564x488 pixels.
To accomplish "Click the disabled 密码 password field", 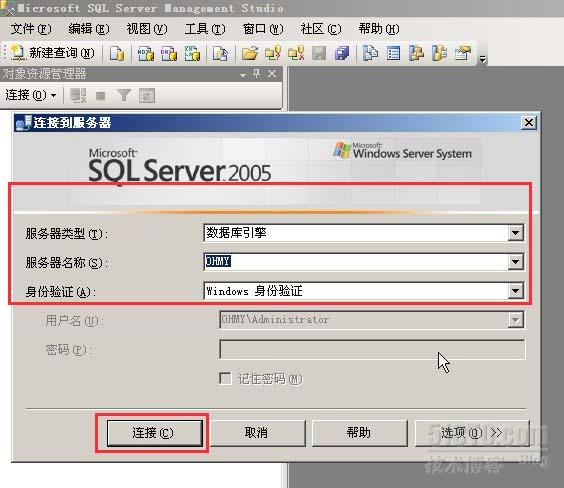I will coord(372,349).
